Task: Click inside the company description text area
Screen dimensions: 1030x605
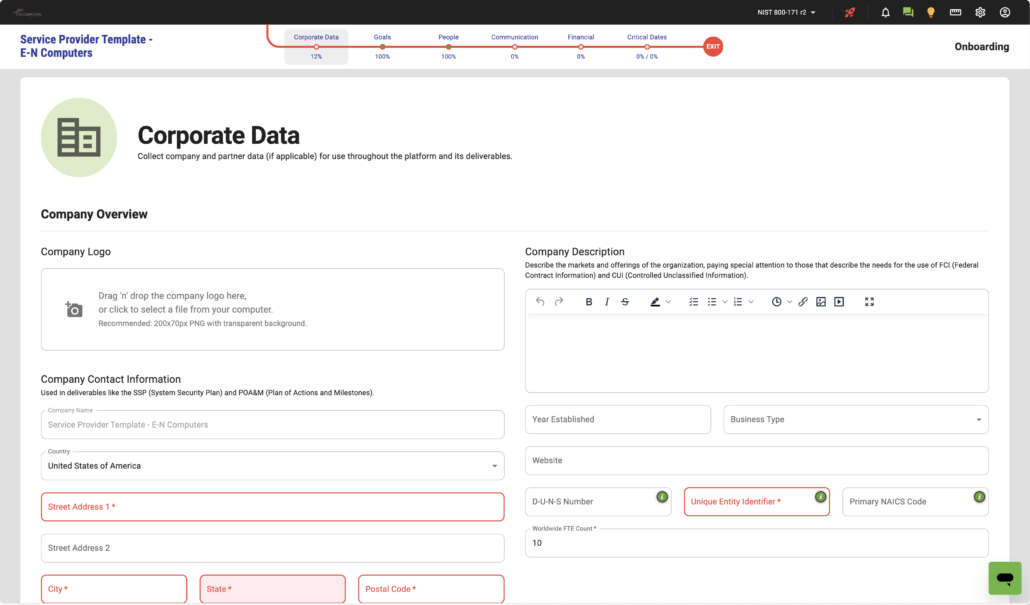Action: tap(757, 353)
